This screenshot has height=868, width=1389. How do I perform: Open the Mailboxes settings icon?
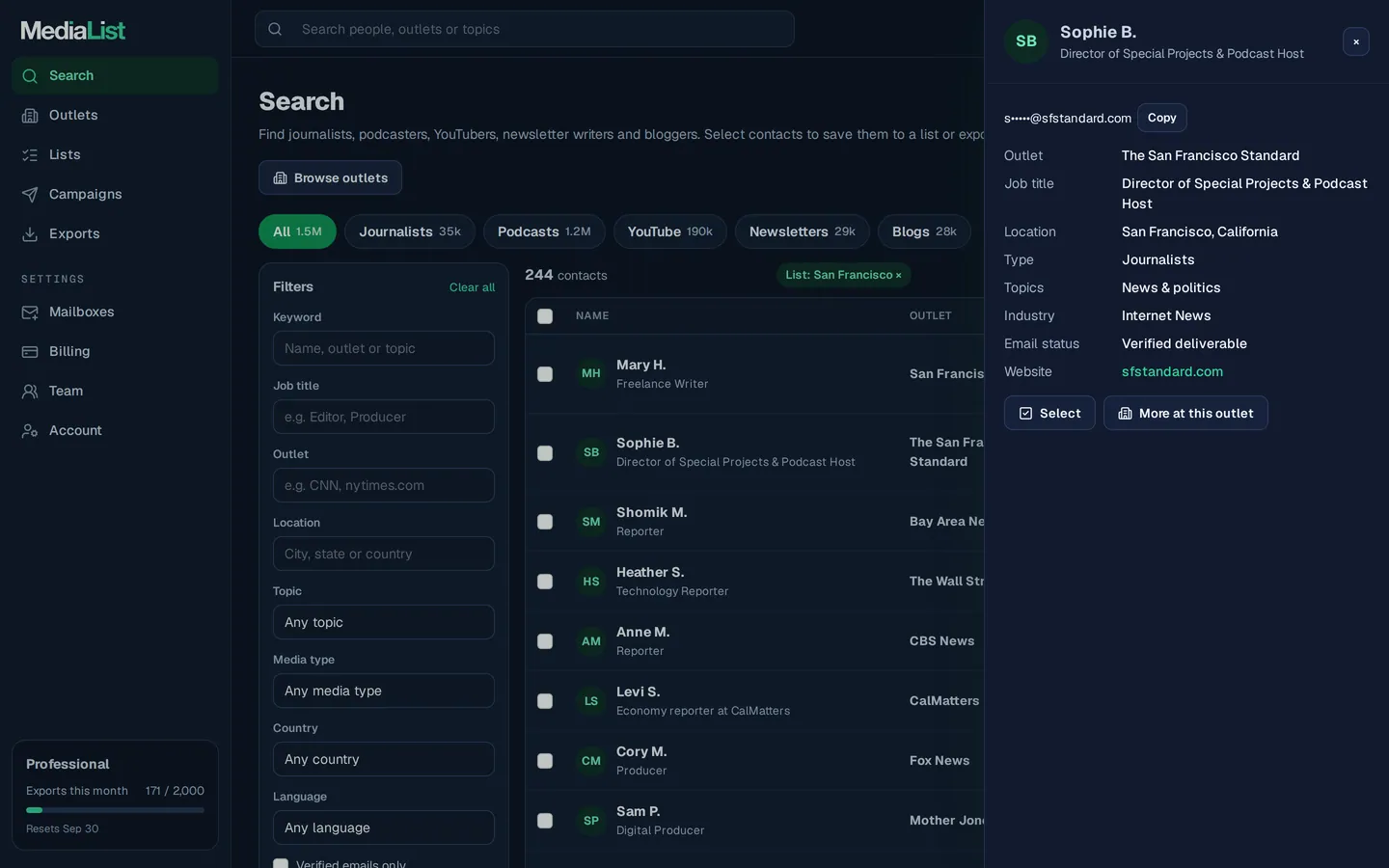(x=30, y=312)
